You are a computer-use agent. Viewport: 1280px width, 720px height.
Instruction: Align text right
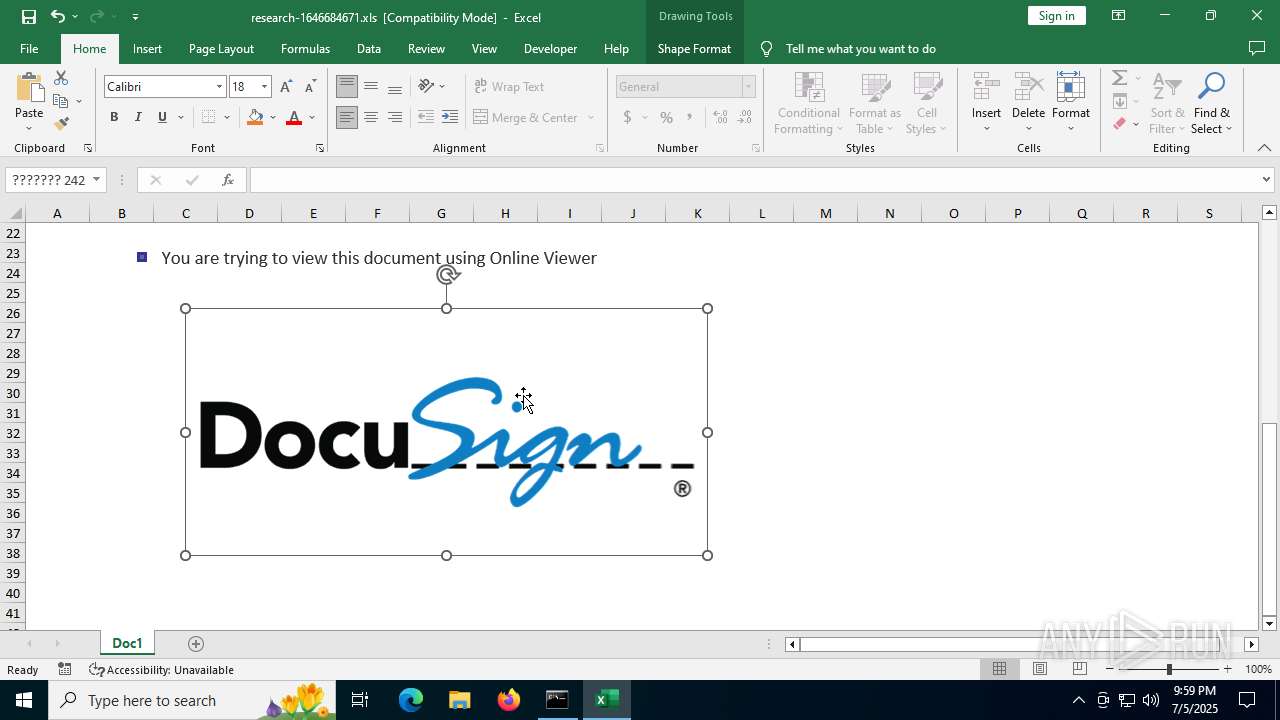pos(395,117)
